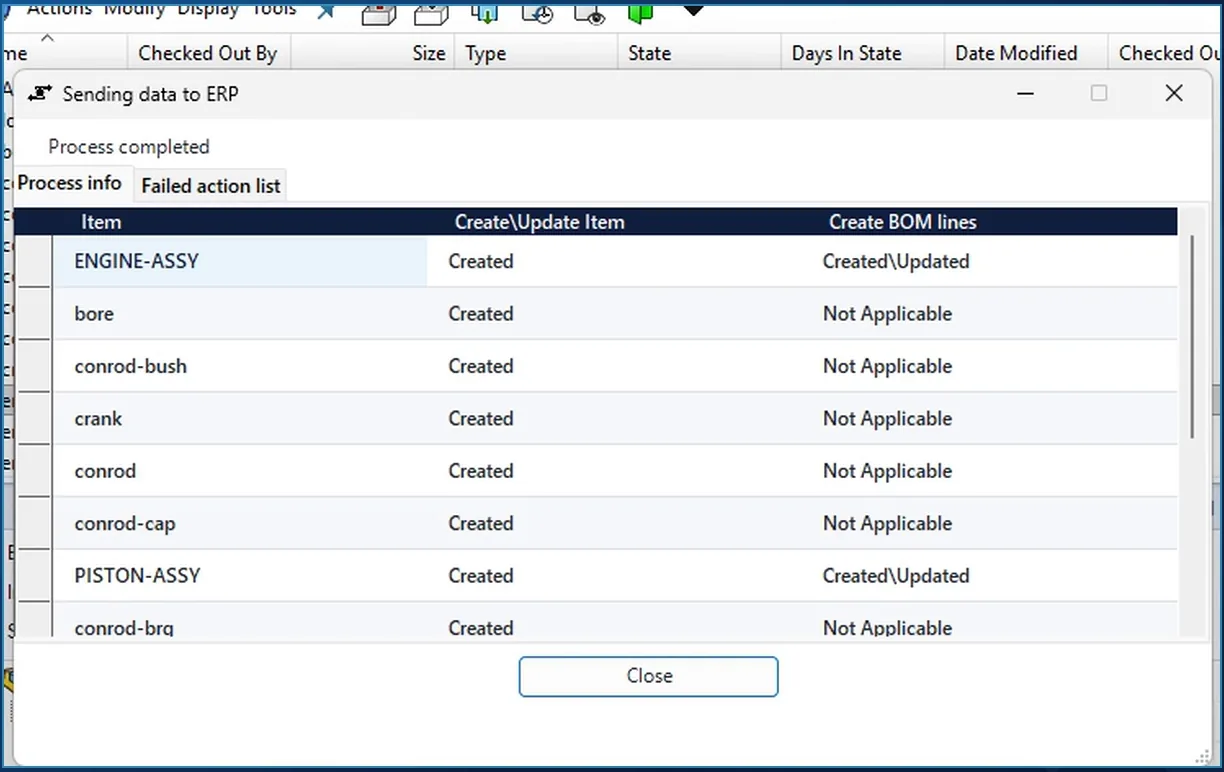Click the row selector beside PISTON-ASSY
Screen dimensions: 1224x772
tap(34, 576)
